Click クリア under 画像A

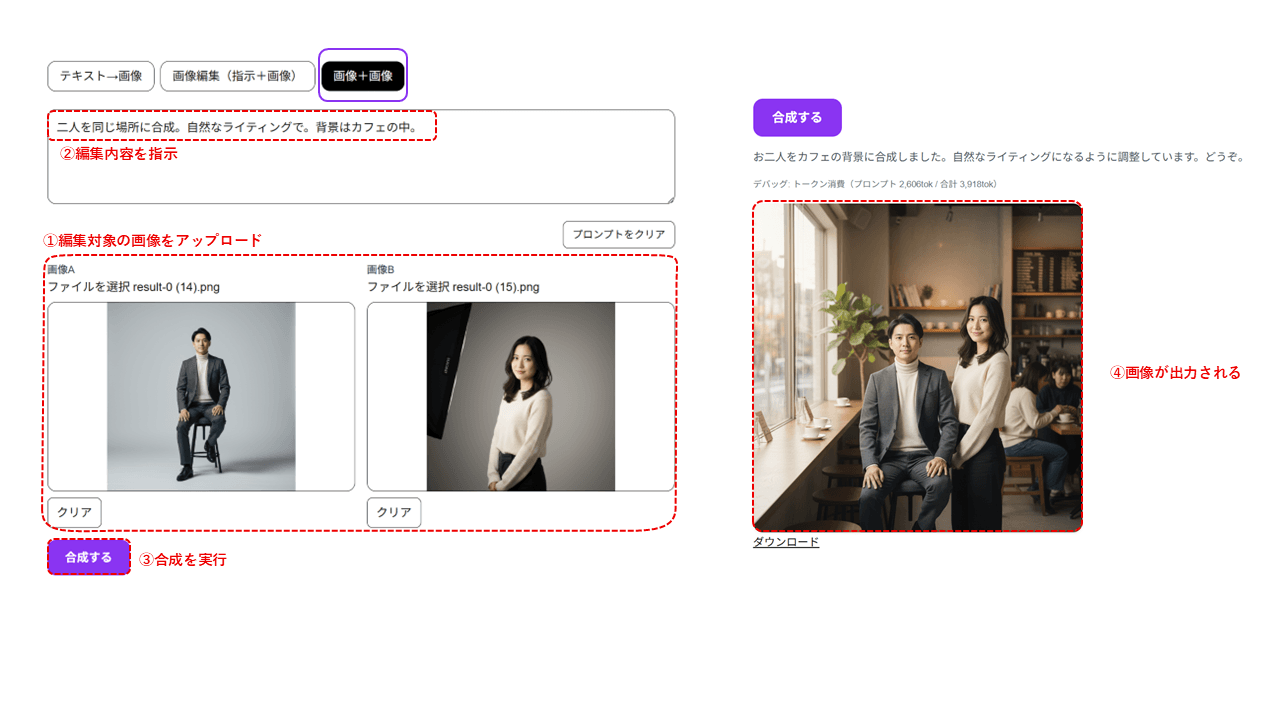coord(74,511)
